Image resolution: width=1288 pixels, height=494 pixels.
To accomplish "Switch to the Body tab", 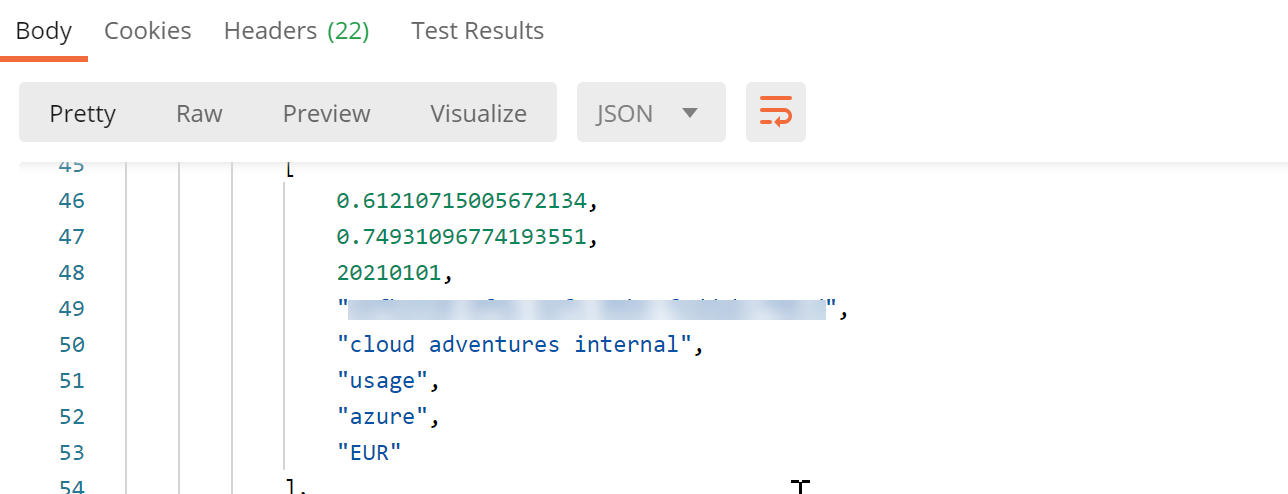I will click(x=43, y=31).
